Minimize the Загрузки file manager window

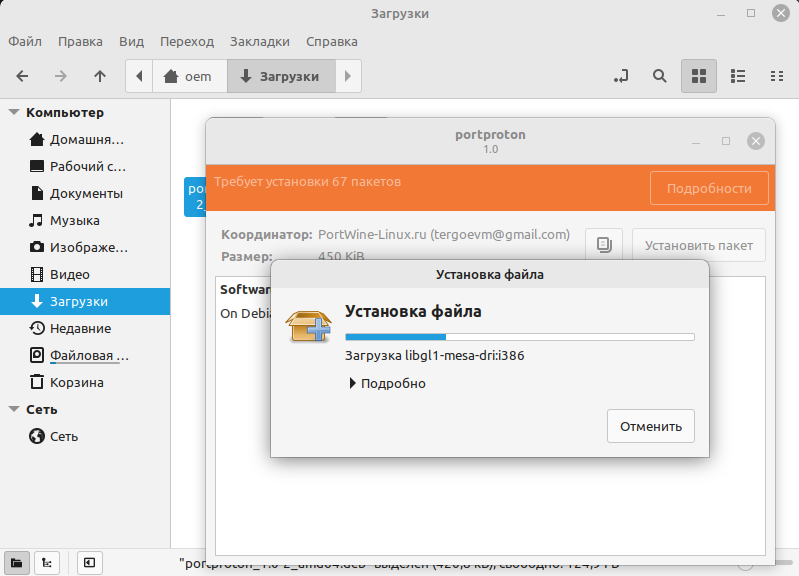click(x=721, y=14)
